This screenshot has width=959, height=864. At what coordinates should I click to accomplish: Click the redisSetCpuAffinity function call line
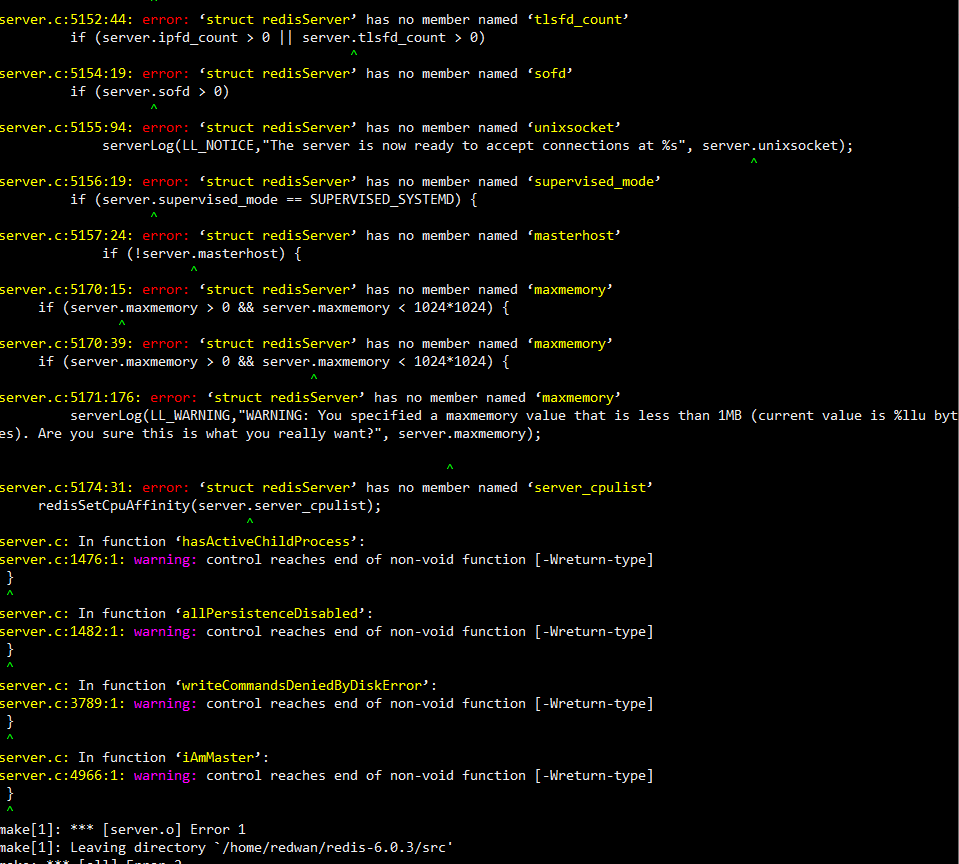pyautogui.click(x=200, y=505)
